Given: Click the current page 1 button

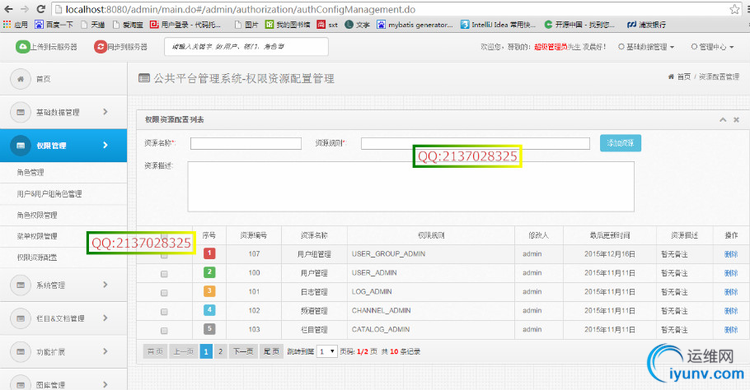Looking at the screenshot, I should (206, 352).
